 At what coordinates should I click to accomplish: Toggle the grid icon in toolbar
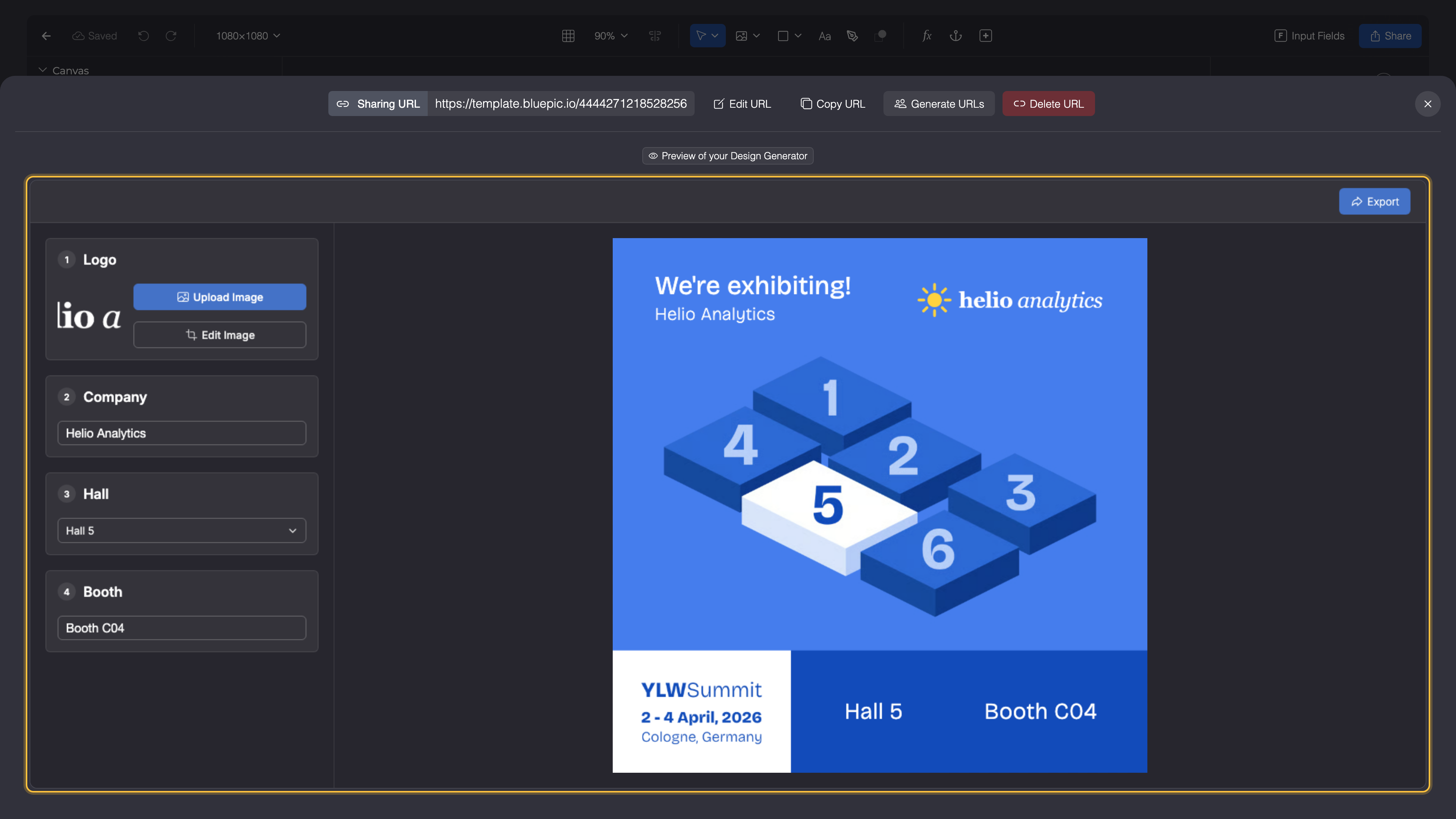coord(568,36)
